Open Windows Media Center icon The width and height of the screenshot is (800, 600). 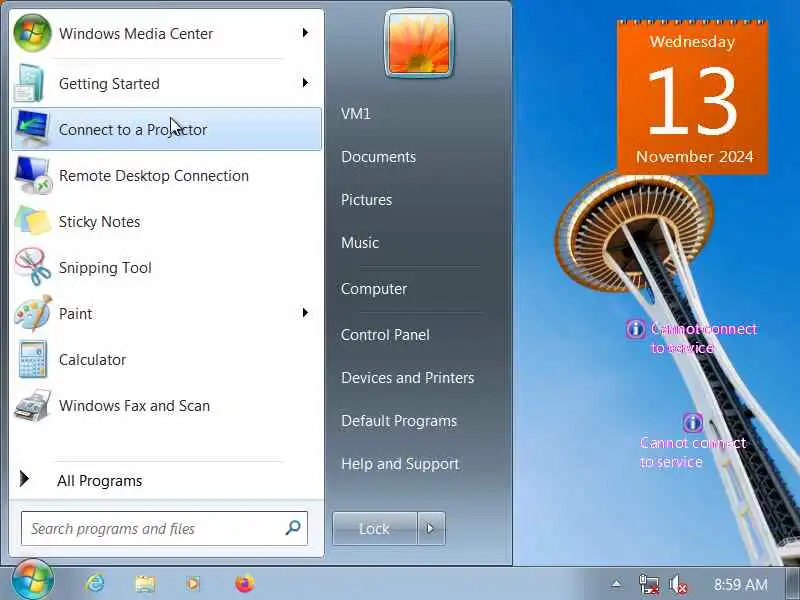coord(32,33)
